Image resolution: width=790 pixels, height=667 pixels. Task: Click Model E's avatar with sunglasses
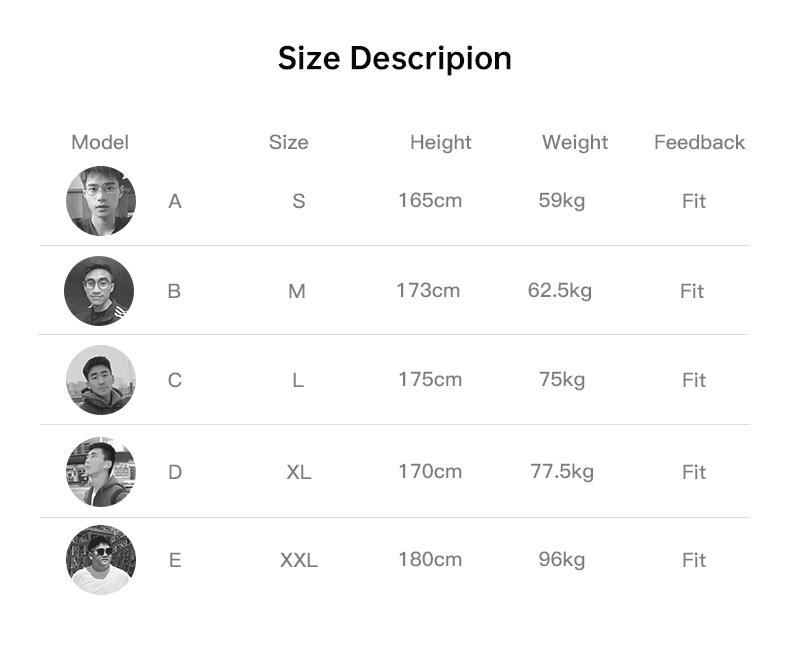click(x=100, y=560)
